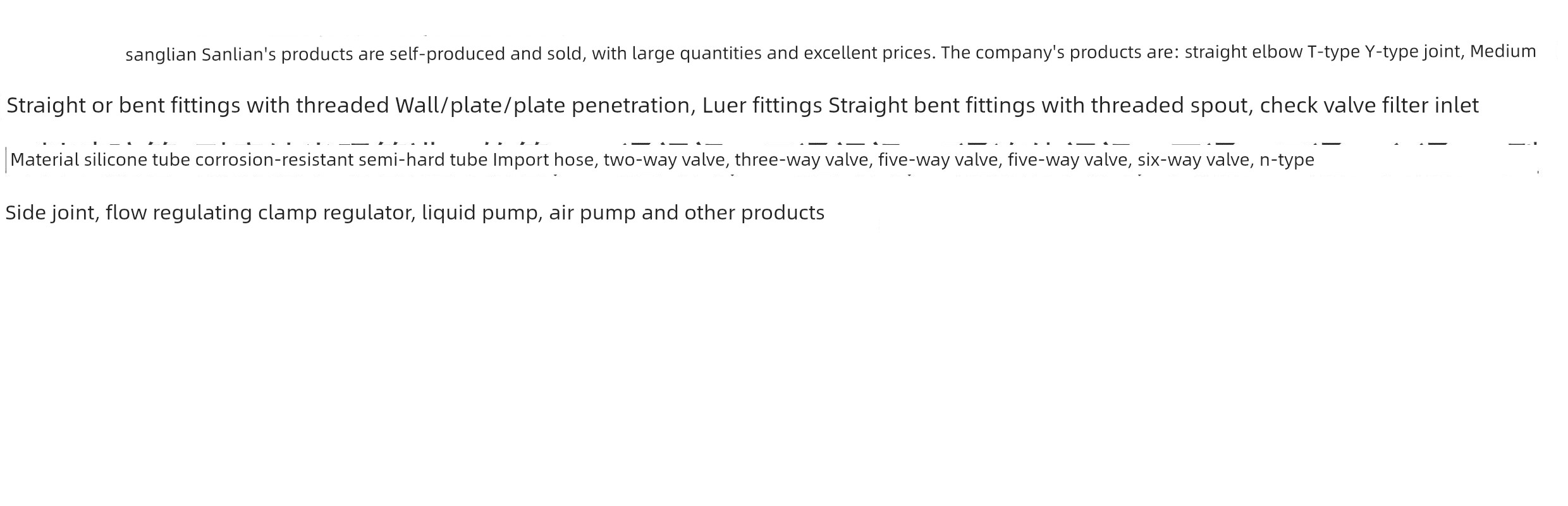
Task: Click the words "Luer fittings"
Action: pyautogui.click(x=762, y=105)
